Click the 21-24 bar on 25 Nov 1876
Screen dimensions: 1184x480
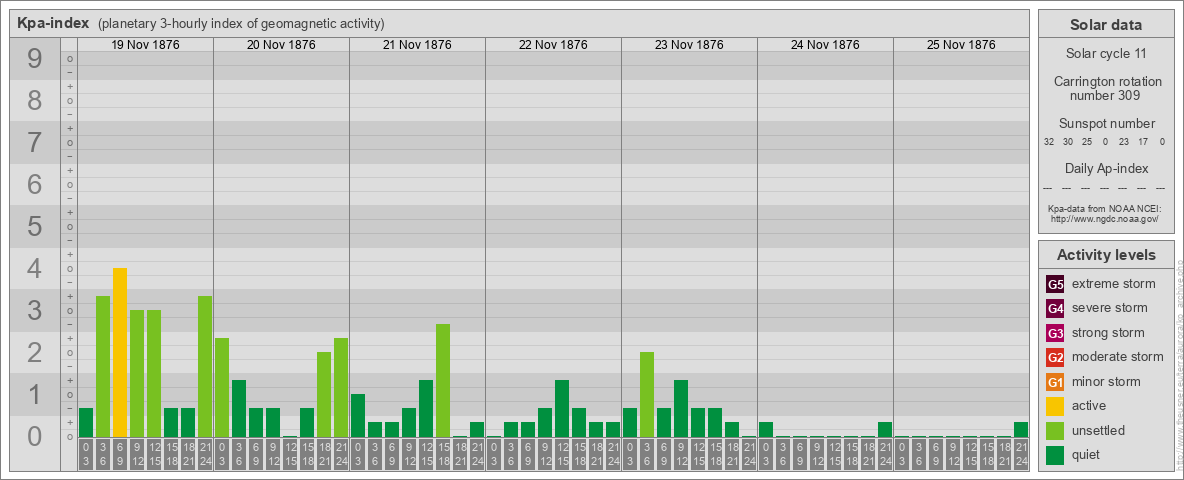click(x=1021, y=429)
